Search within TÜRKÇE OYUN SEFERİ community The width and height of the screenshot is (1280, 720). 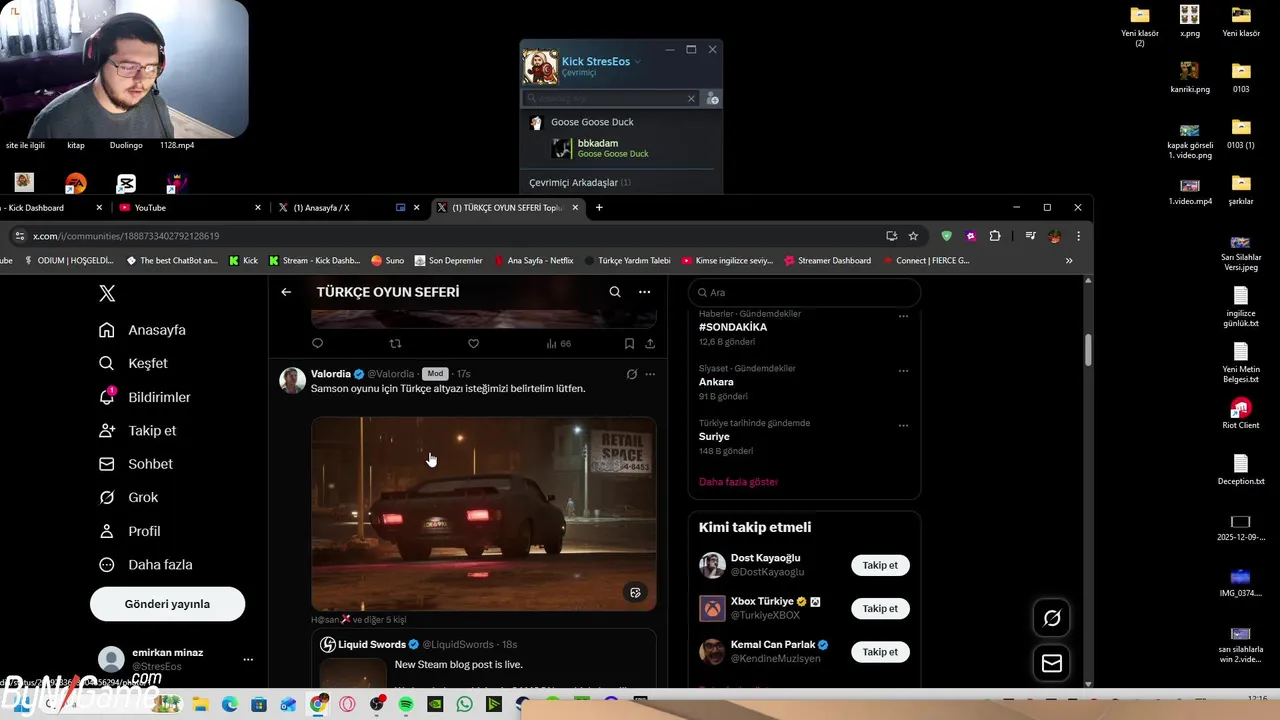coord(615,292)
